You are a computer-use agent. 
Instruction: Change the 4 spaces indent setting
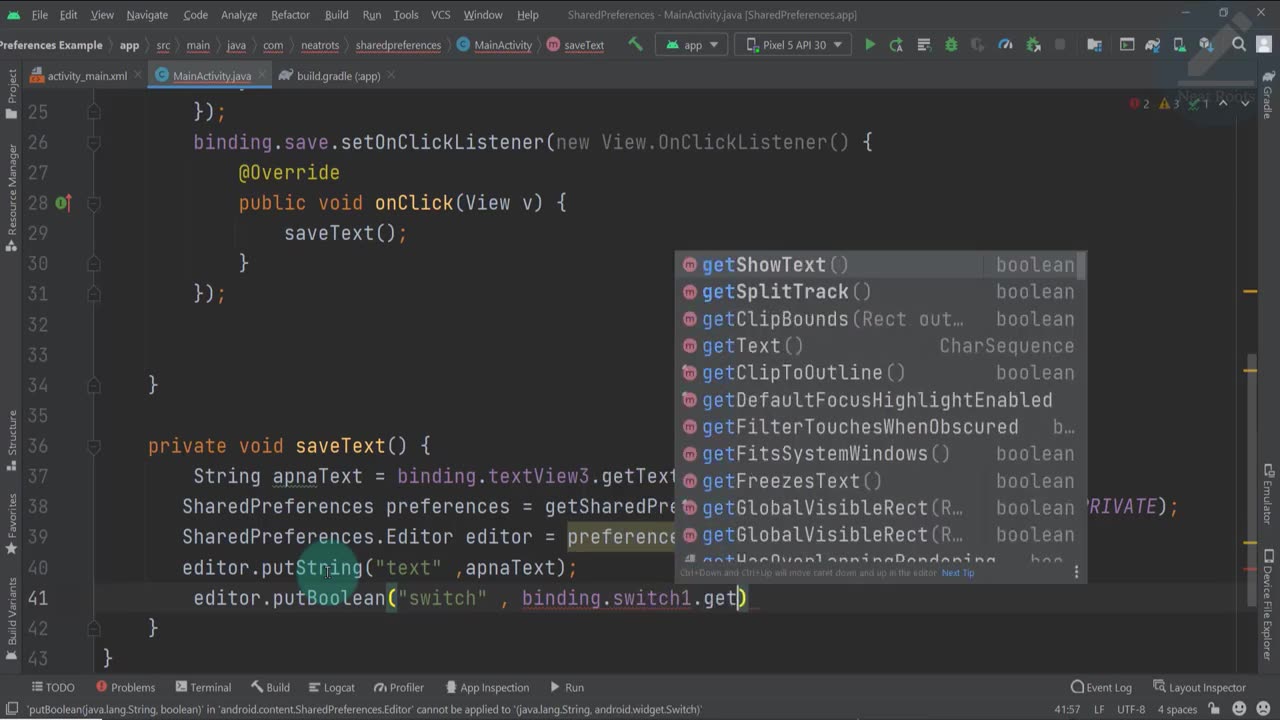1177,710
